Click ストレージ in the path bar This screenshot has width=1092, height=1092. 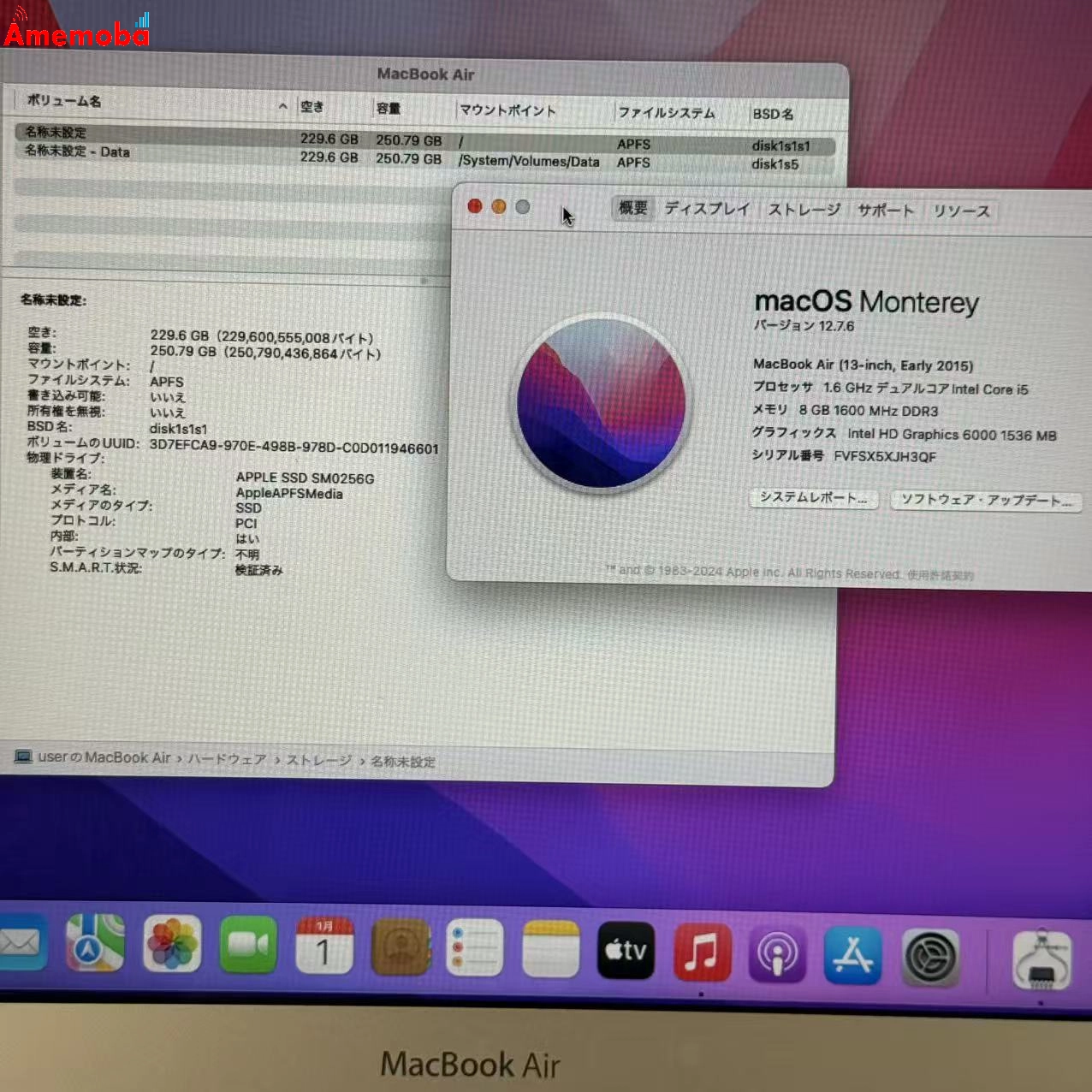319,760
